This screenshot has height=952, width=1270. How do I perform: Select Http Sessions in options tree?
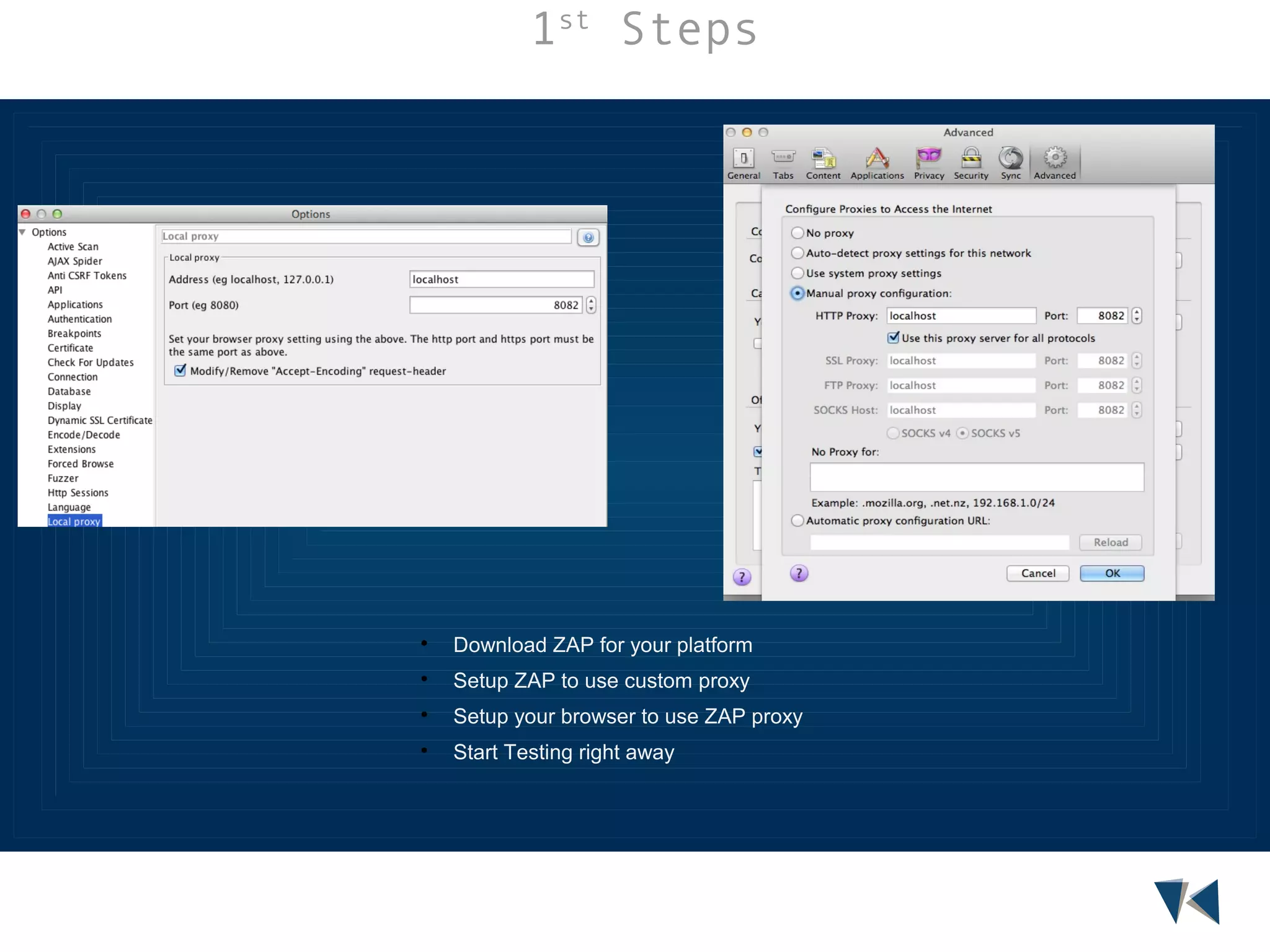(78, 493)
